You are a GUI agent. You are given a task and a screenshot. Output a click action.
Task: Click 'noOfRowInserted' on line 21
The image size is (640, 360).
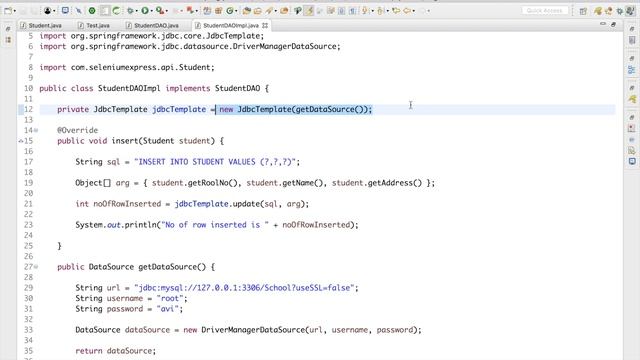point(127,204)
